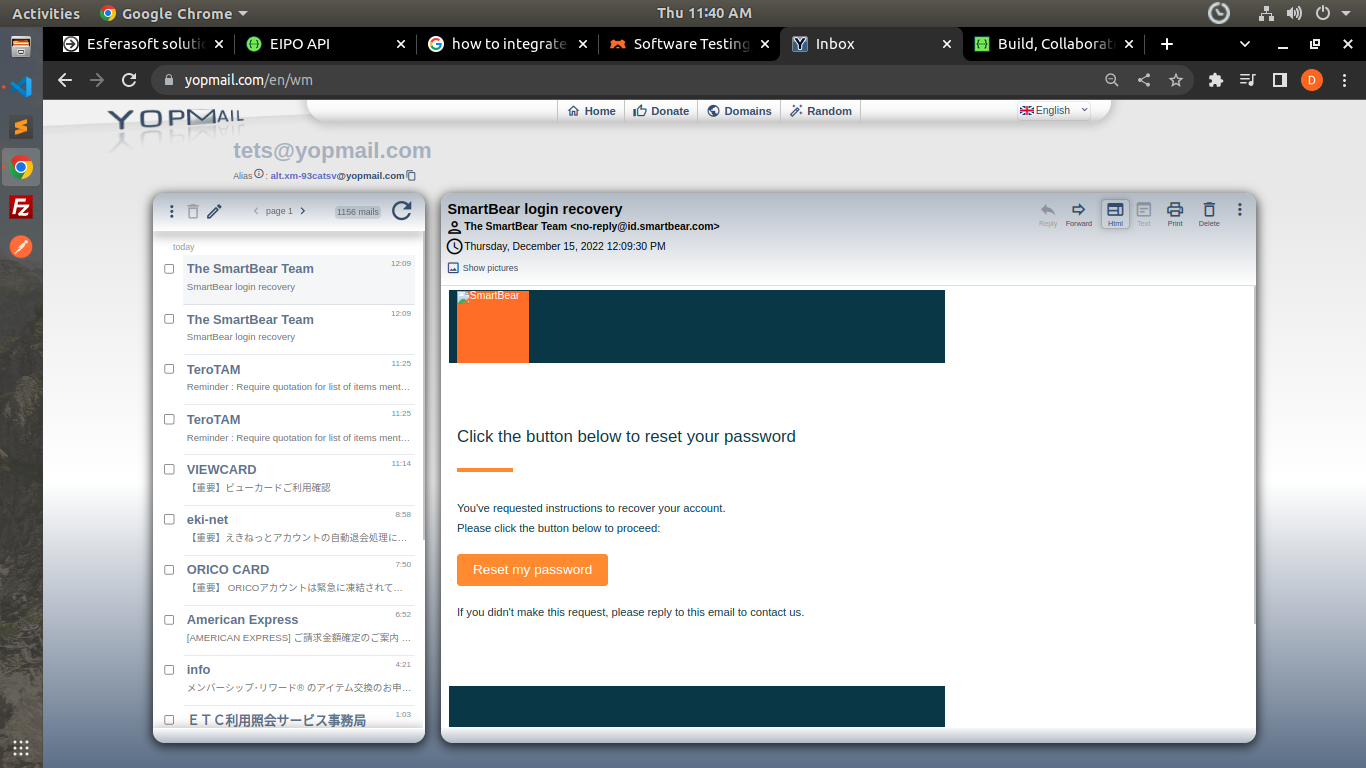Print the open SmartBear email
Viewport: 1366px width, 768px height.
coord(1175,213)
